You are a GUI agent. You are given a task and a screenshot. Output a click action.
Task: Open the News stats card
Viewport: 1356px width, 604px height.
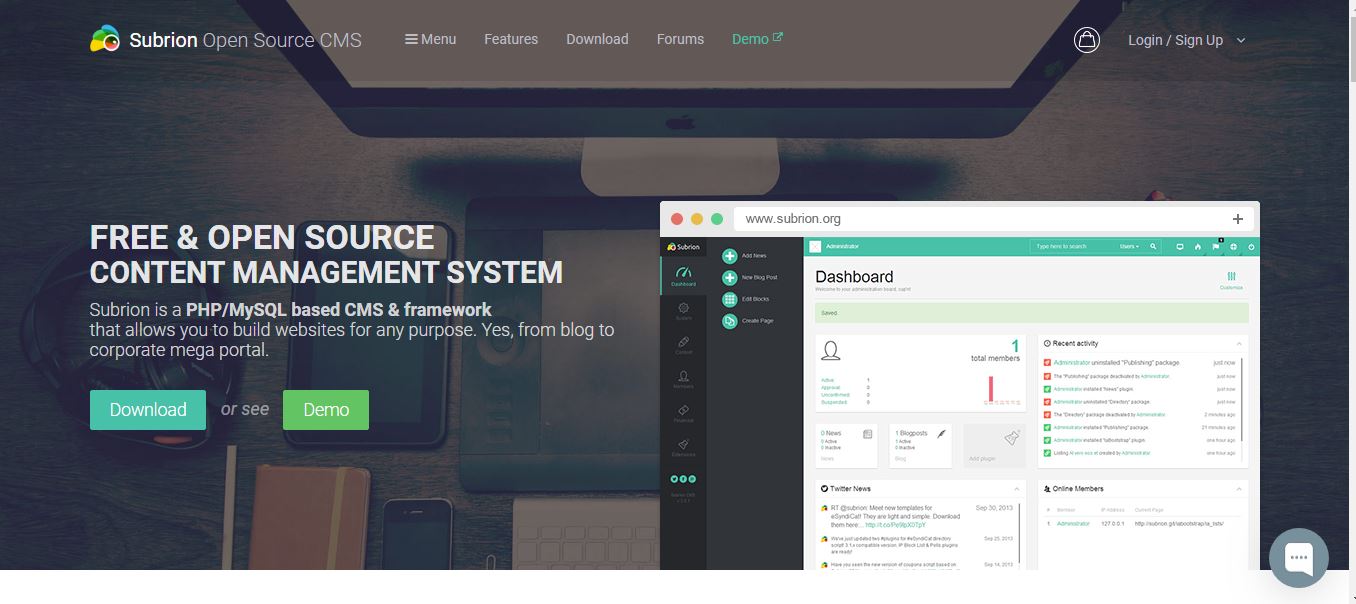(x=847, y=445)
